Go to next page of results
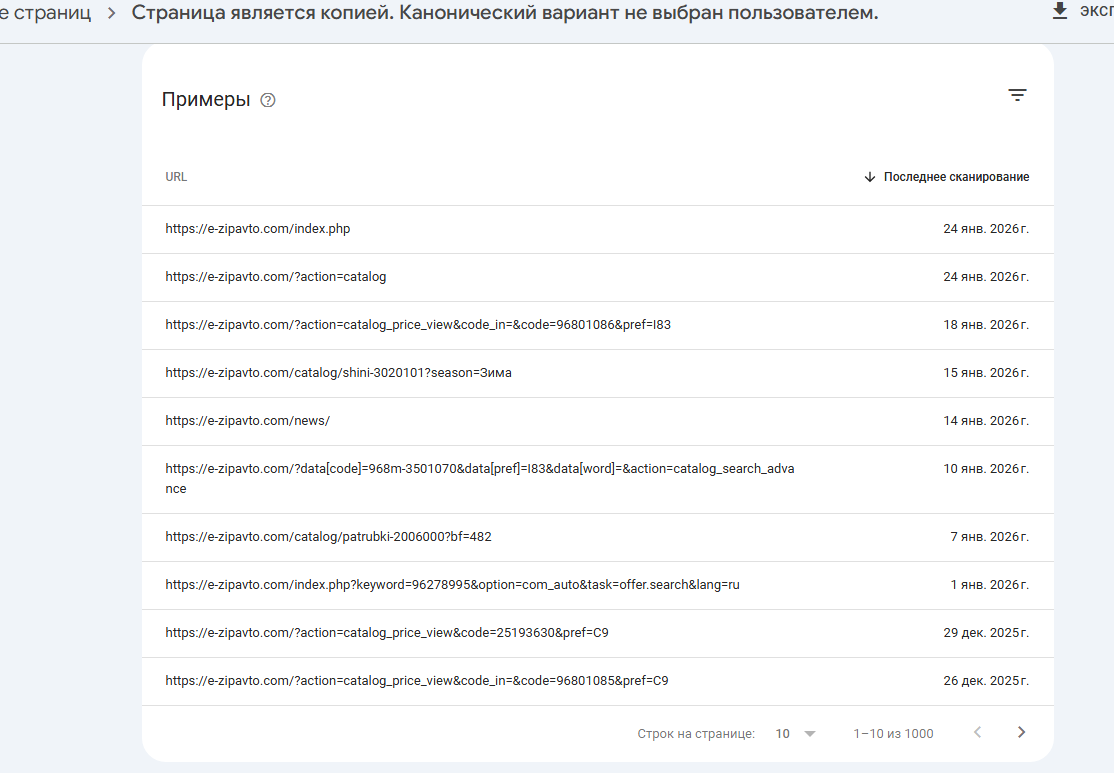The image size is (1114, 773). [1021, 733]
